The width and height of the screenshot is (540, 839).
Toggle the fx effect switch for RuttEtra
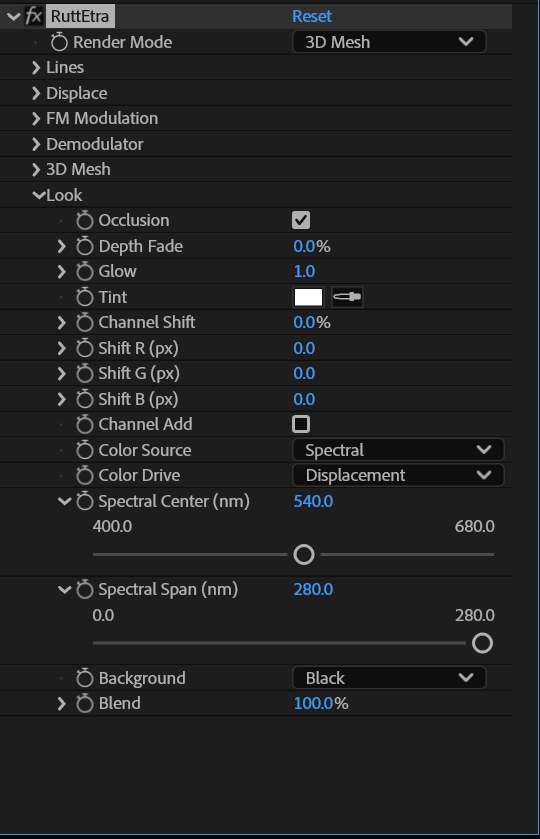(33, 16)
